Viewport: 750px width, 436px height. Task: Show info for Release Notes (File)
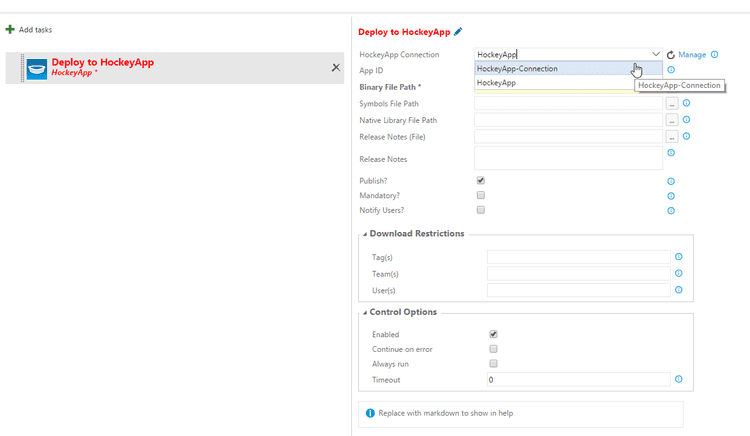pyautogui.click(x=686, y=136)
